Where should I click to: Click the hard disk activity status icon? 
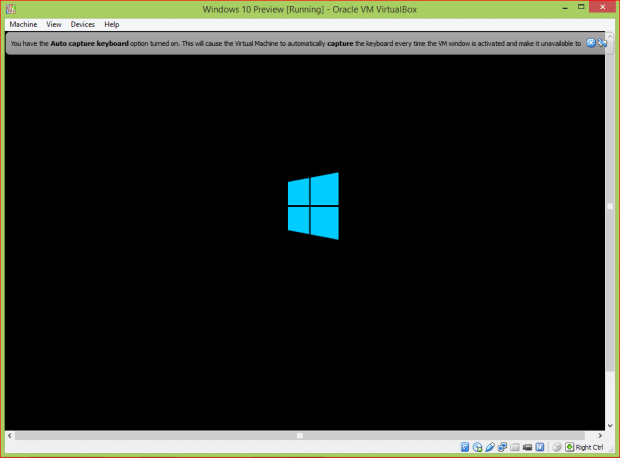(465, 447)
